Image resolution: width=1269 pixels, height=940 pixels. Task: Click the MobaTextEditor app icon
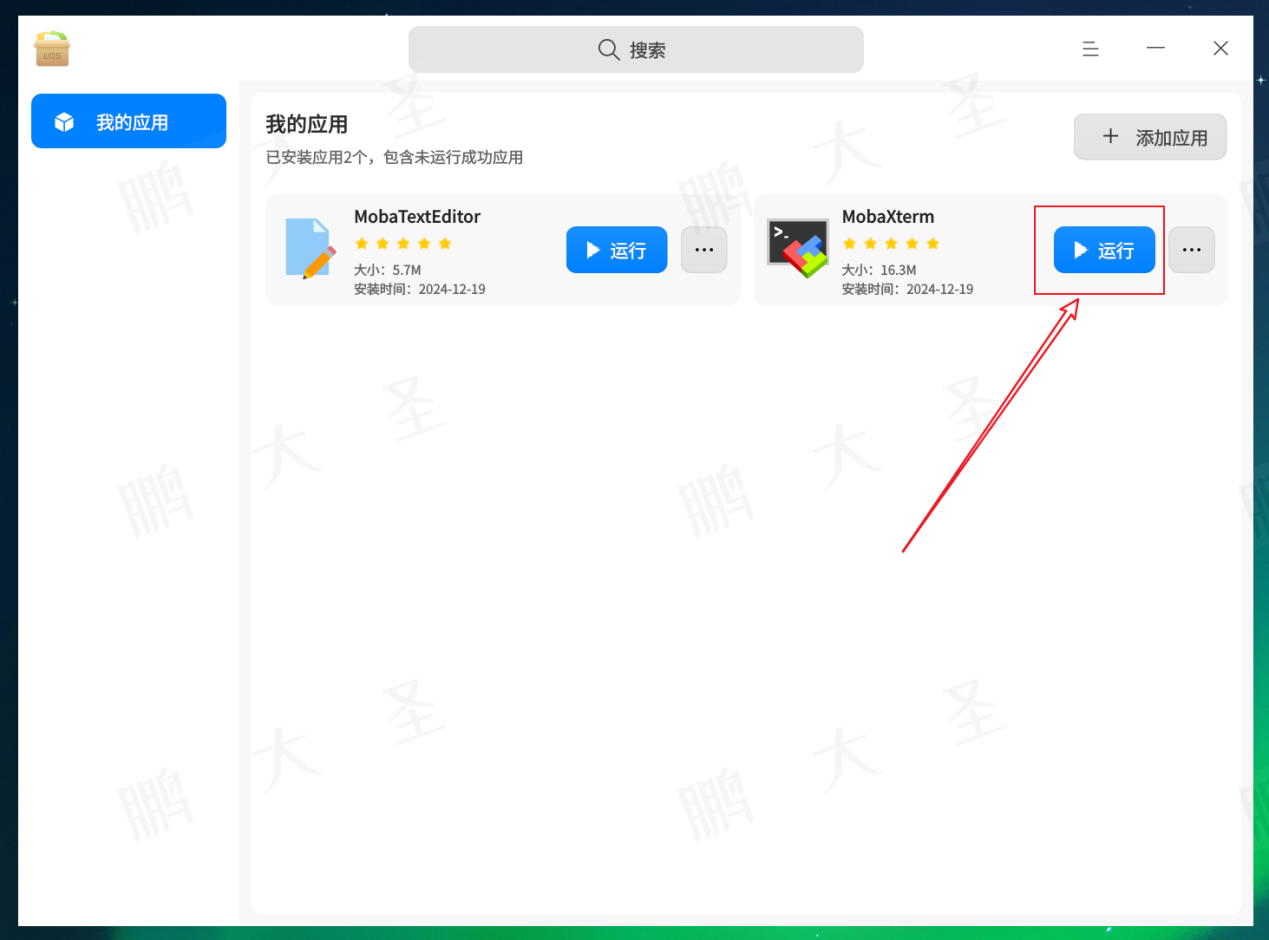click(310, 247)
